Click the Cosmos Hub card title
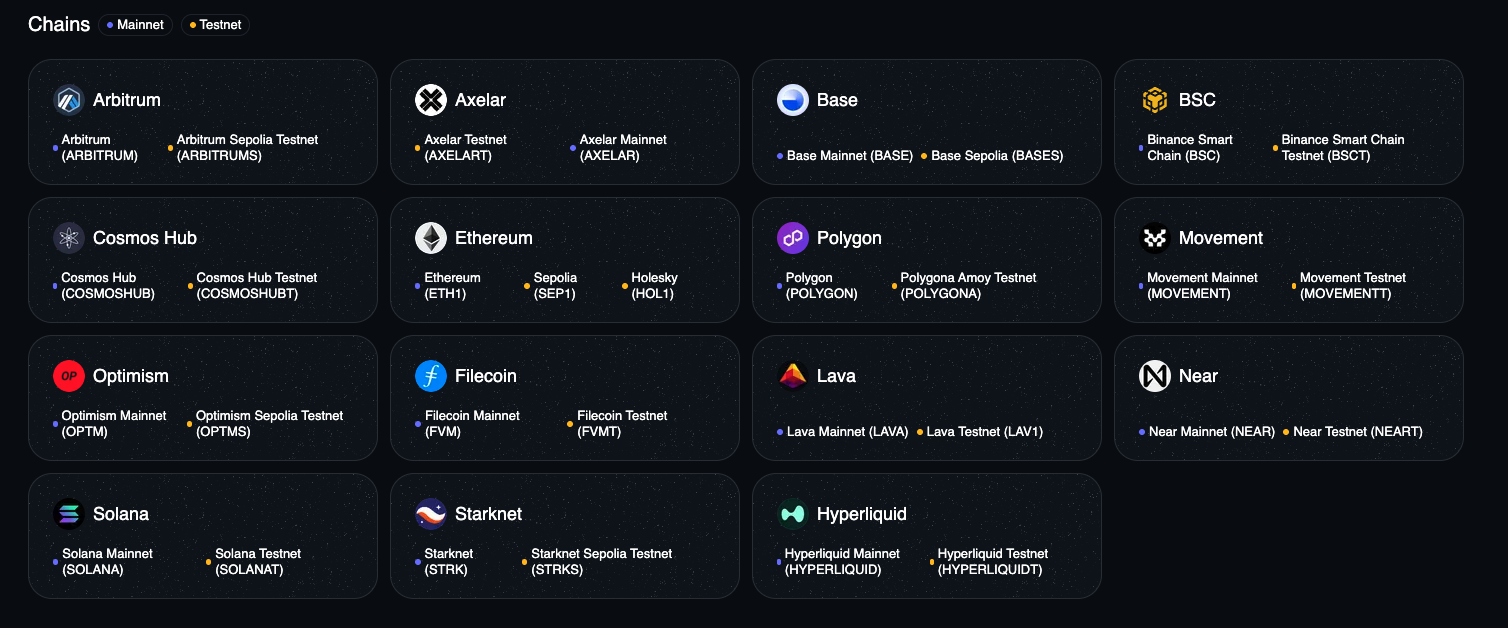The image size is (1508, 628). 145,238
